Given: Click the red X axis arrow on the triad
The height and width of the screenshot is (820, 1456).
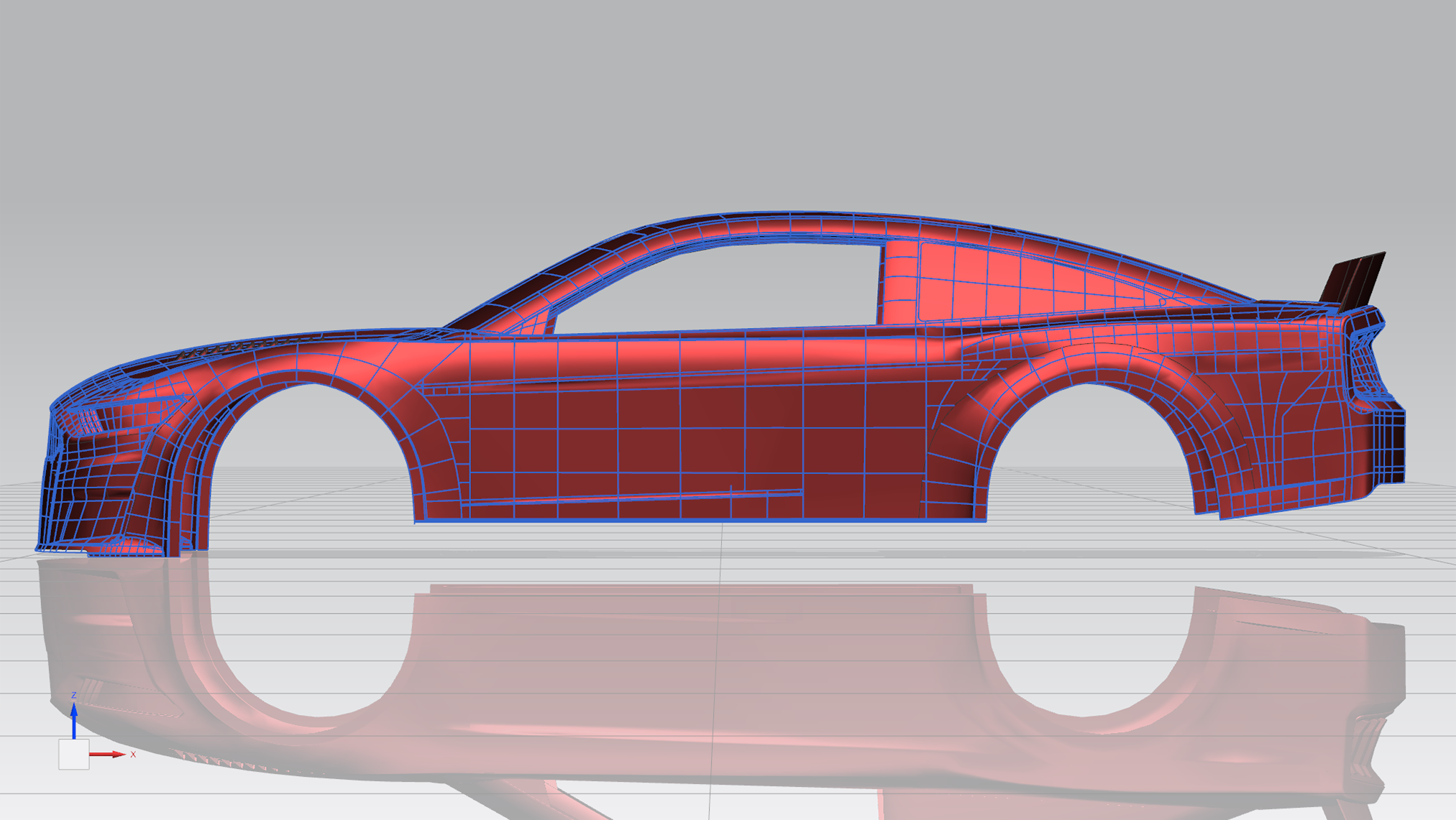Looking at the screenshot, I should [x=108, y=755].
